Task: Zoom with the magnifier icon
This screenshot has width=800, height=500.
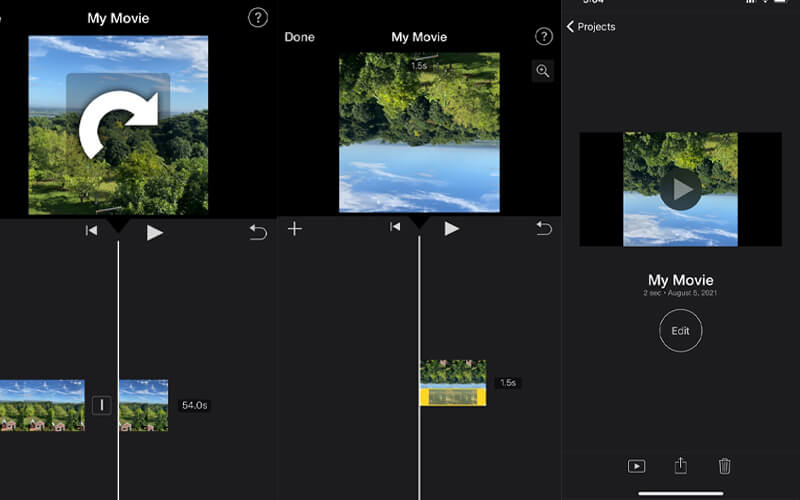Action: [x=543, y=70]
